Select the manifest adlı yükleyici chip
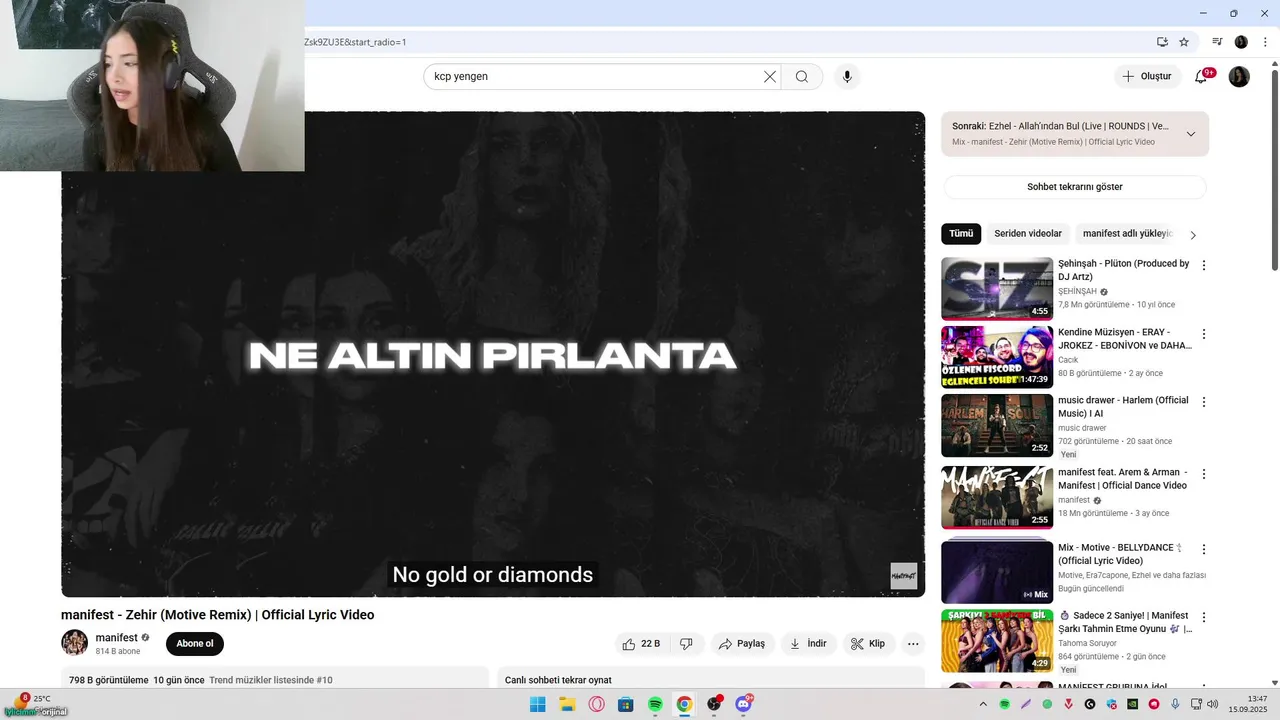The height and width of the screenshot is (720, 1280). [1127, 234]
